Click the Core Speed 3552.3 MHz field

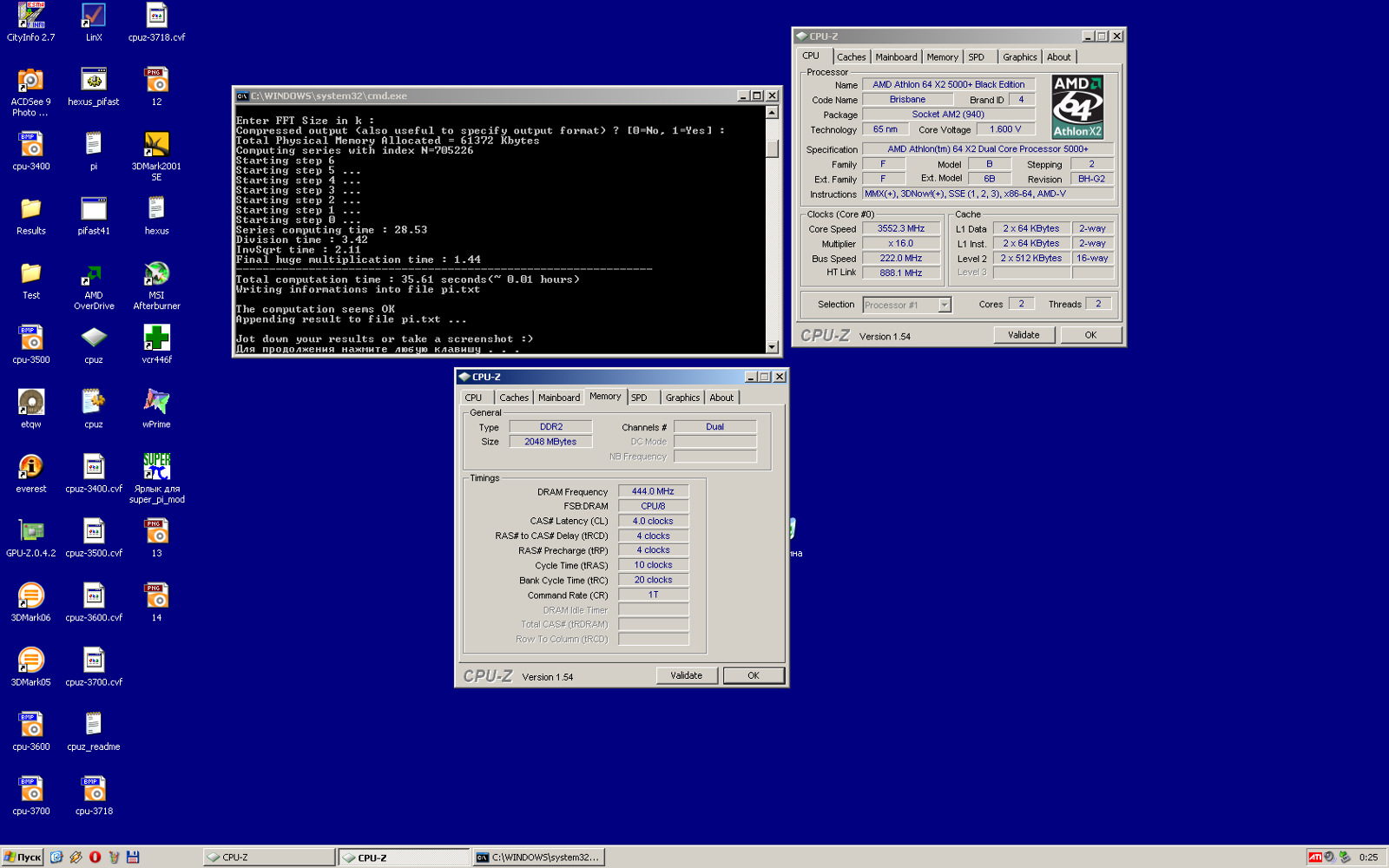point(901,229)
